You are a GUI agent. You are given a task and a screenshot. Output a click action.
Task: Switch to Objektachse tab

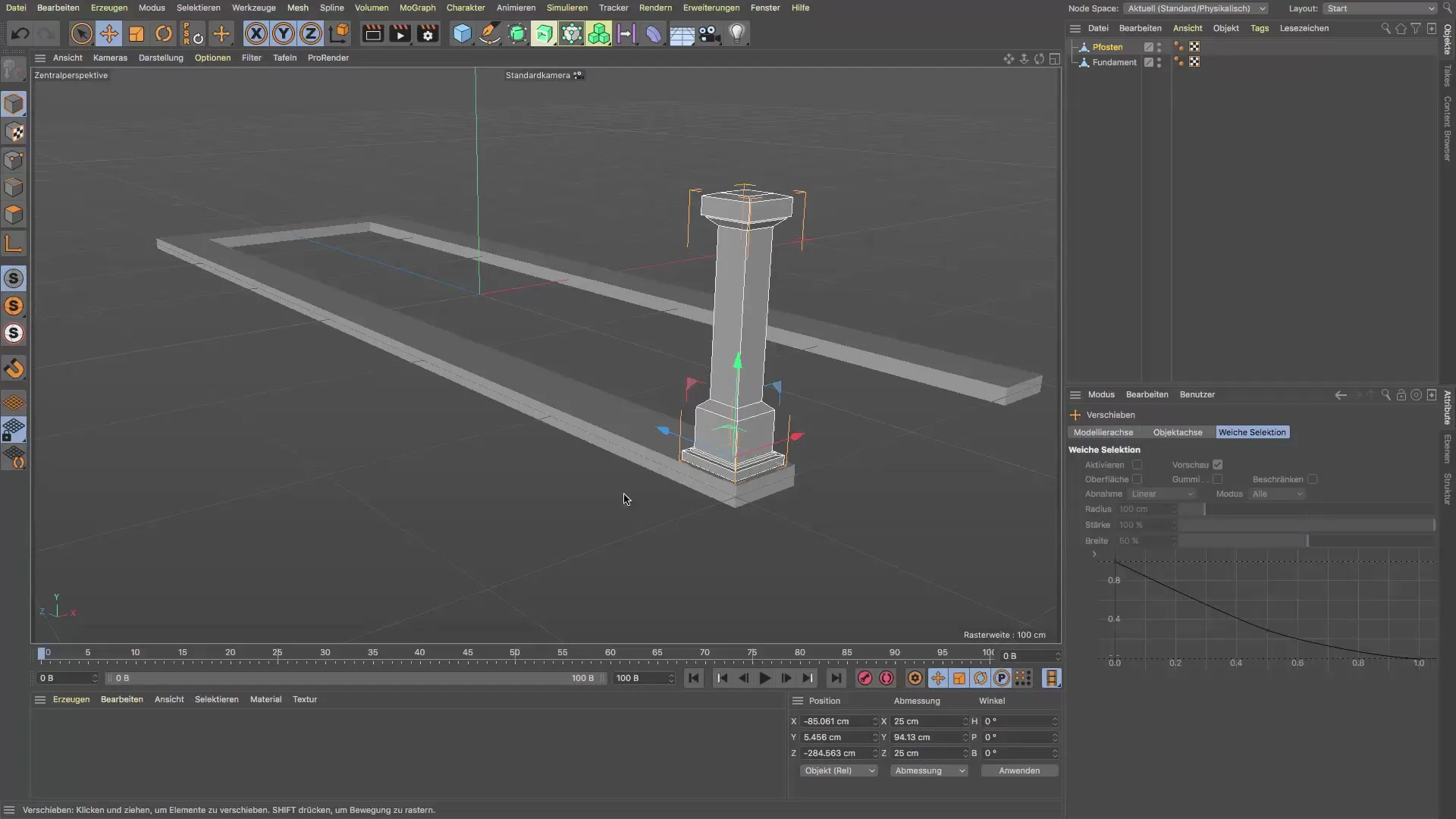tap(1178, 432)
